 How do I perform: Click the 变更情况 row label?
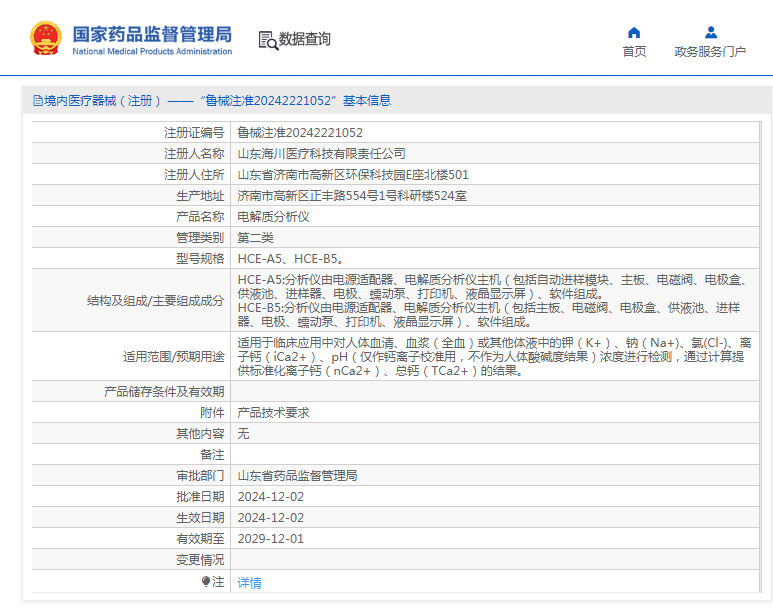tap(200, 560)
